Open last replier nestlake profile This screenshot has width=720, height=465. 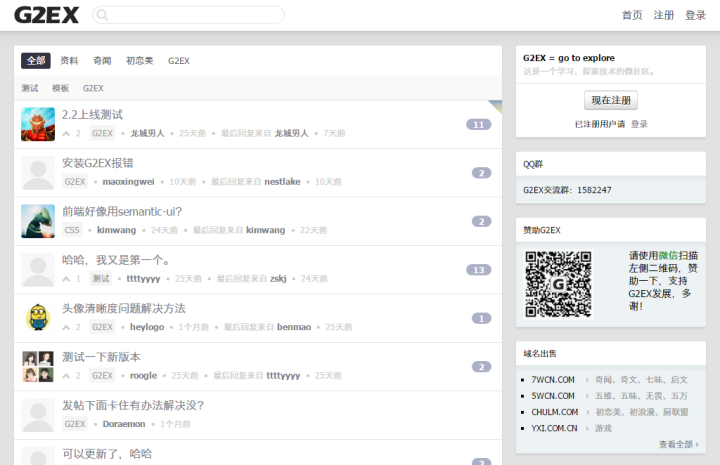click(282, 182)
